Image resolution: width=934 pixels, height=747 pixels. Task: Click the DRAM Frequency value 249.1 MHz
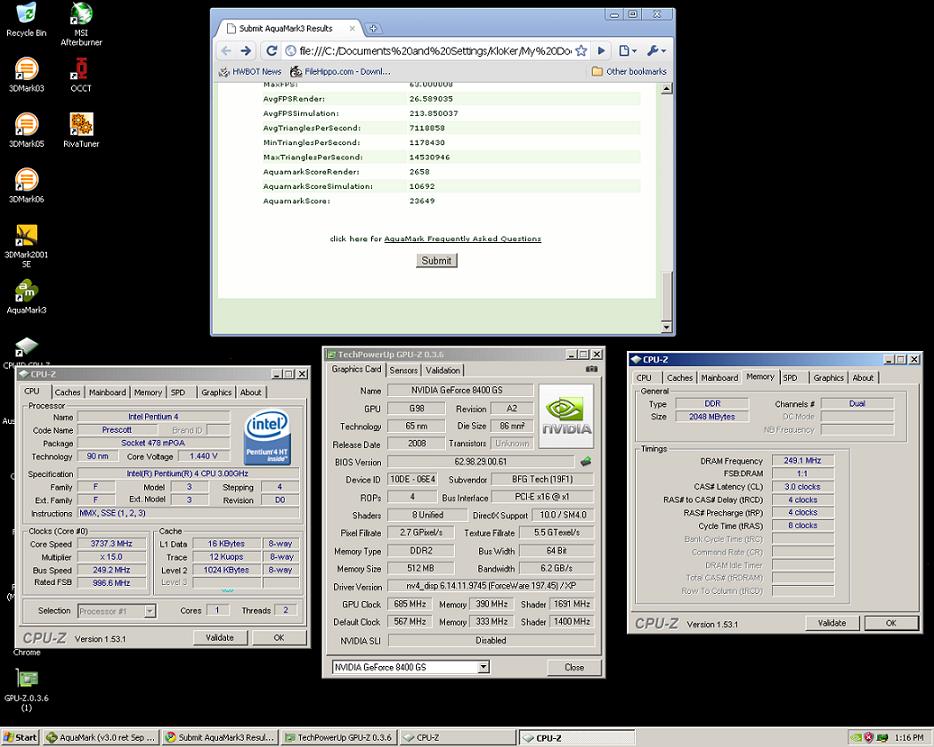(x=802, y=460)
